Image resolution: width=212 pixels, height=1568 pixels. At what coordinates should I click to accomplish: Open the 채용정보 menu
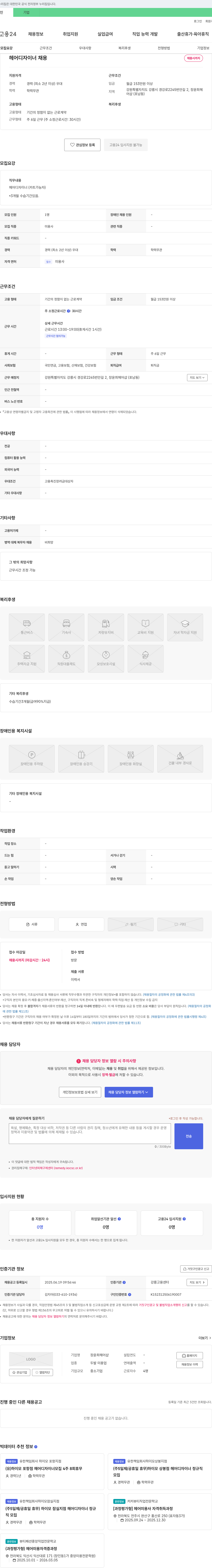click(x=36, y=34)
